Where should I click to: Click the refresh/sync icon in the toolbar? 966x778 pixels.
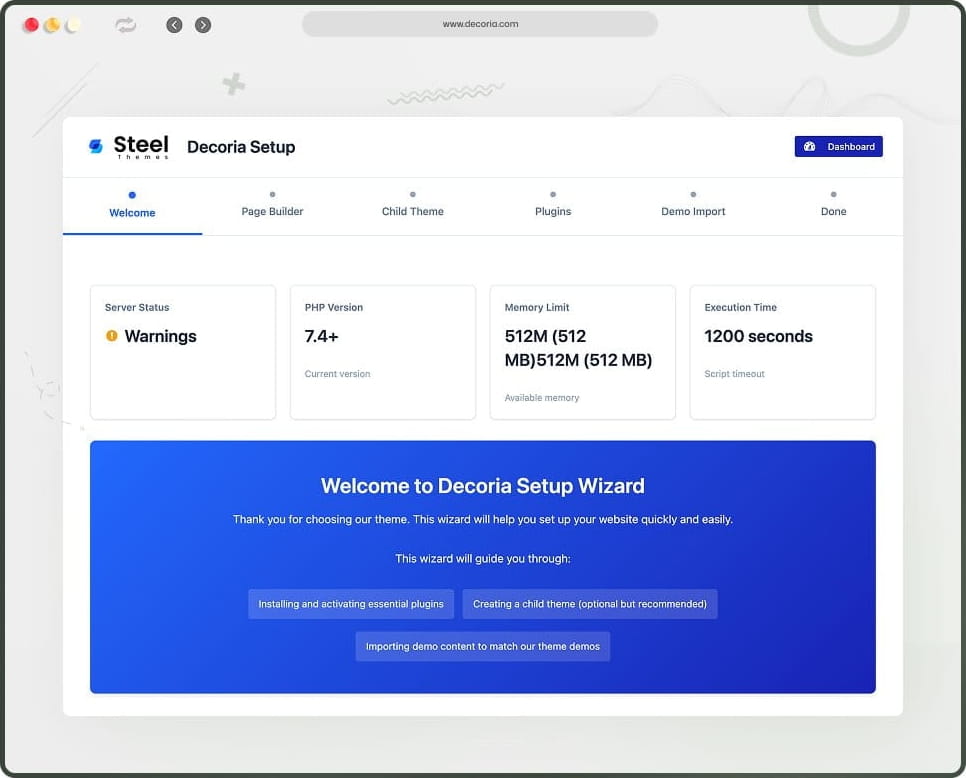[x=124, y=25]
